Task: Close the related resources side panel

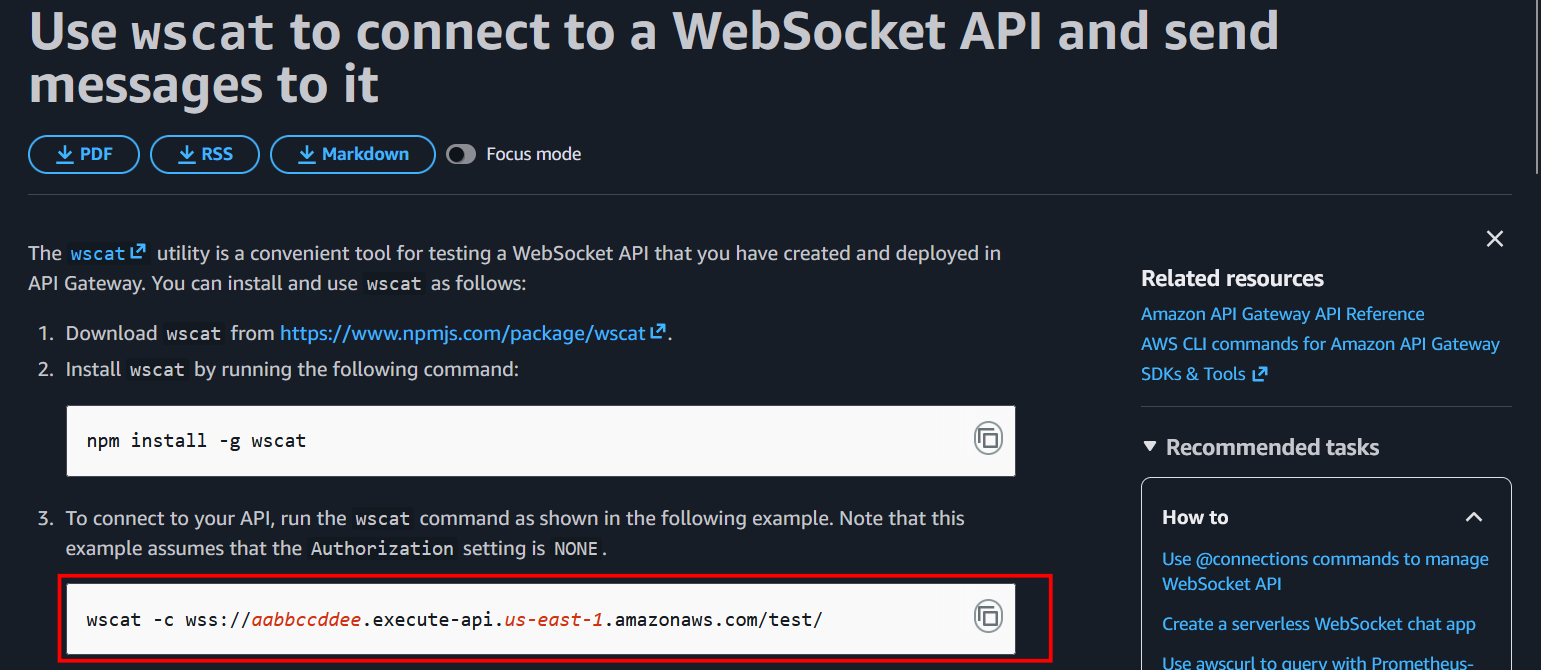Action: tap(1494, 239)
